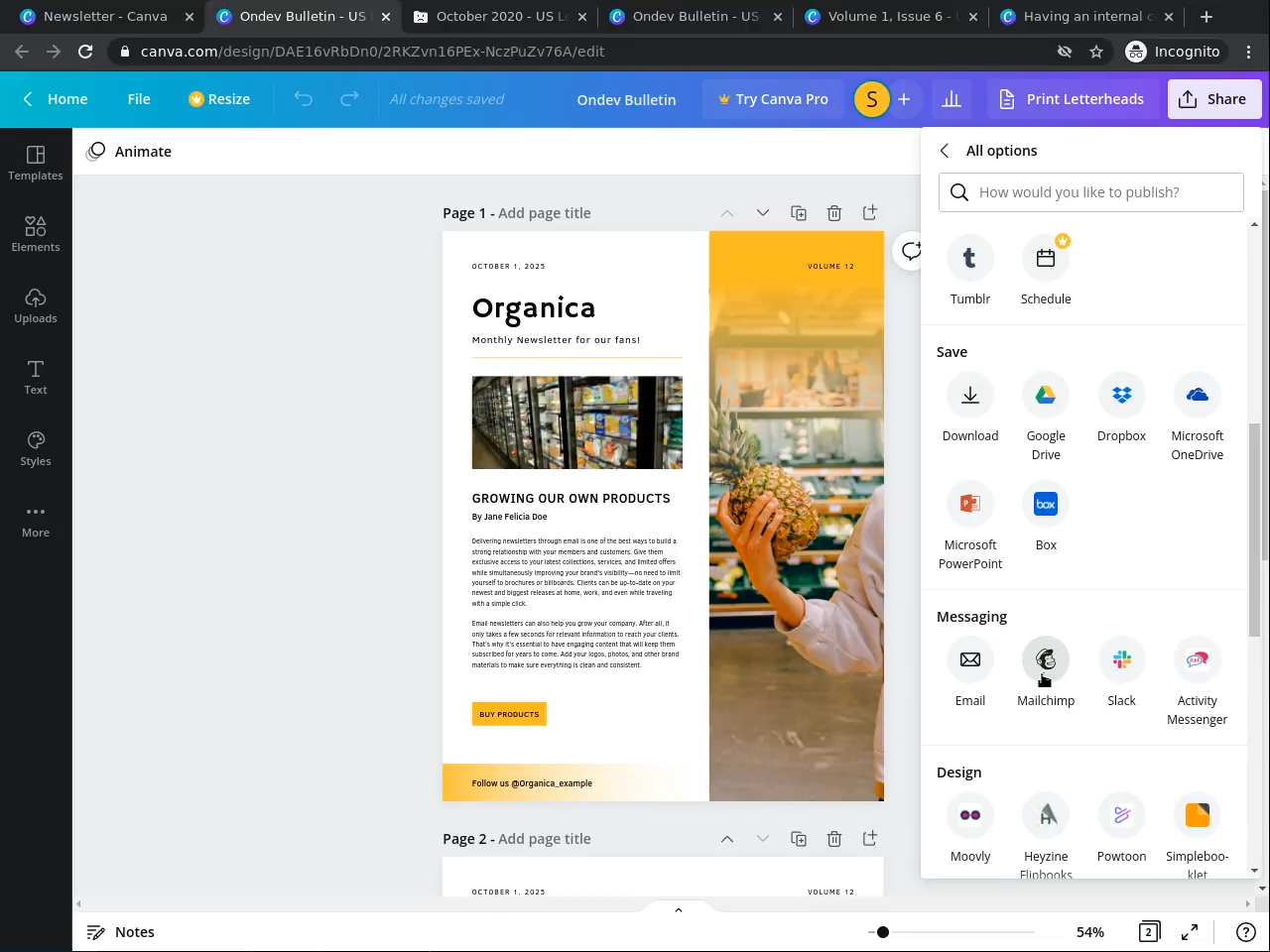The image size is (1270, 952).
Task: Open the Chrome three-dot menu
Action: pos(1249,52)
